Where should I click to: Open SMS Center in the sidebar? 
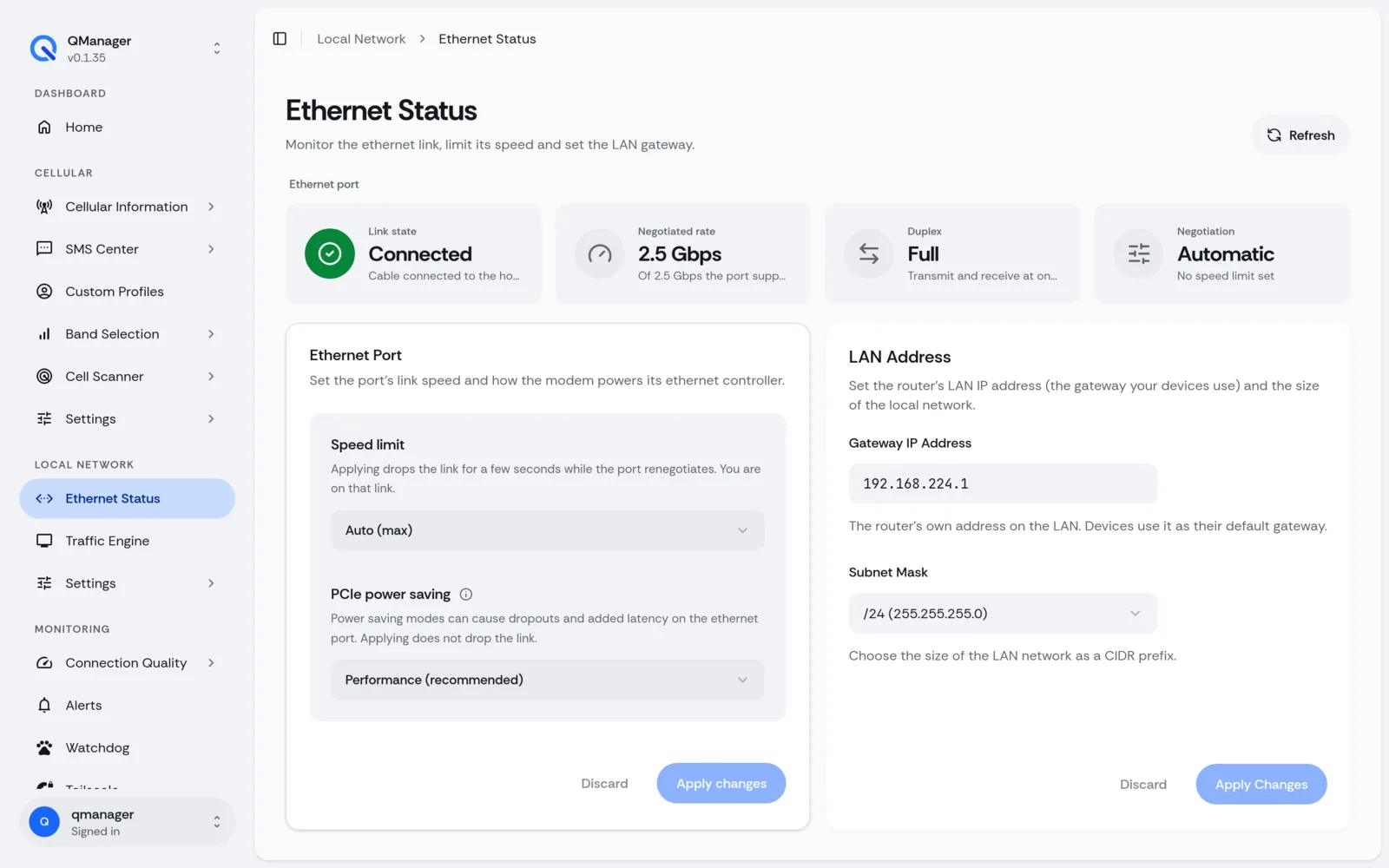tap(127, 249)
